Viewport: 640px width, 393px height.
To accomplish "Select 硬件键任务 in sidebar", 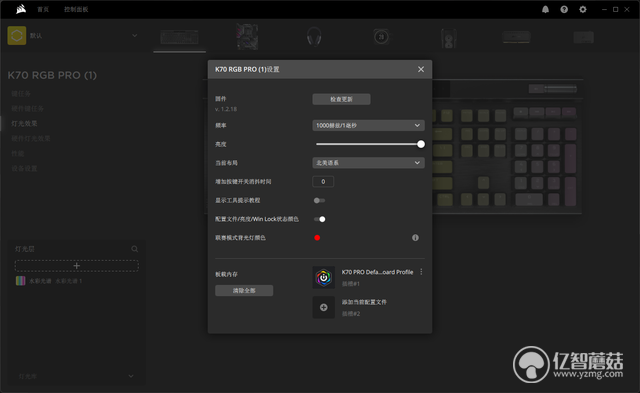I will [27, 109].
